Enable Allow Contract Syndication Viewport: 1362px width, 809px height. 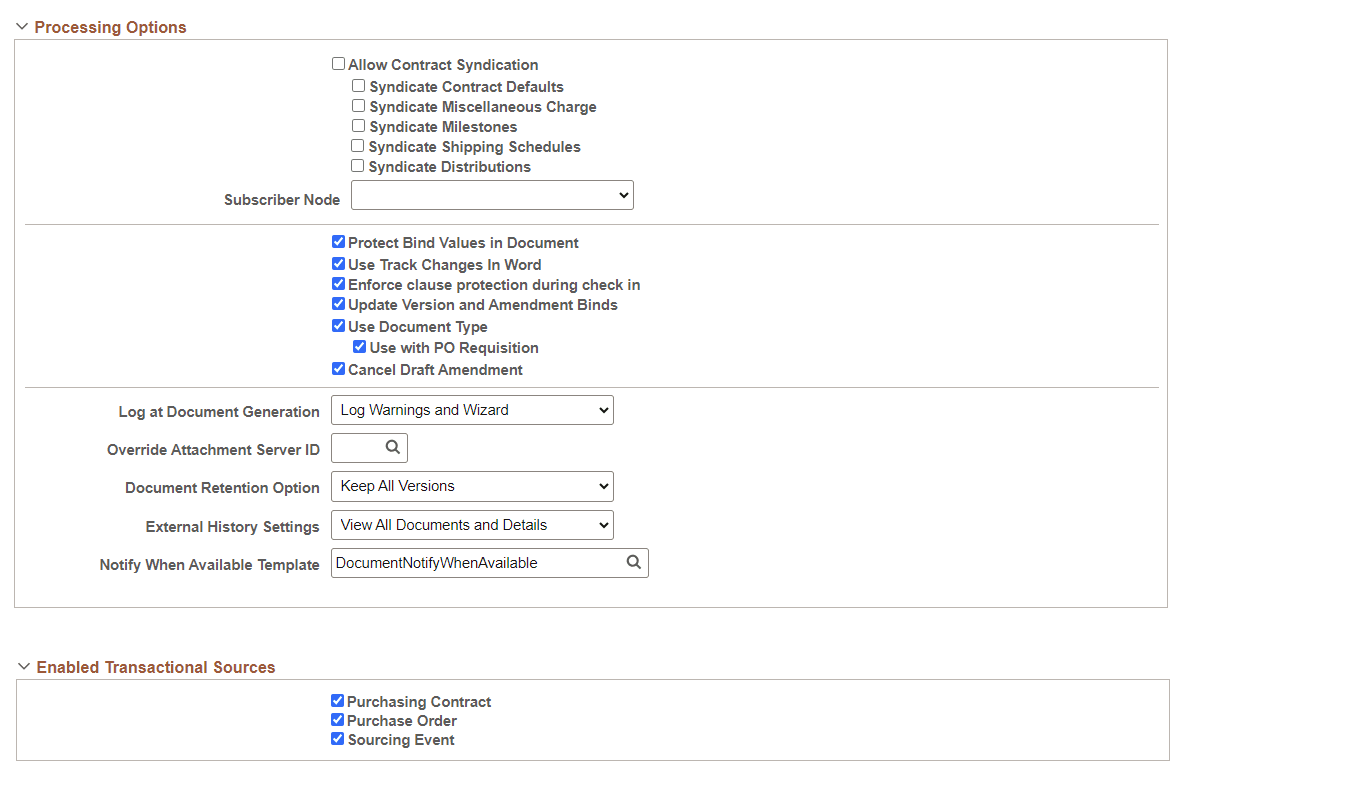(338, 63)
